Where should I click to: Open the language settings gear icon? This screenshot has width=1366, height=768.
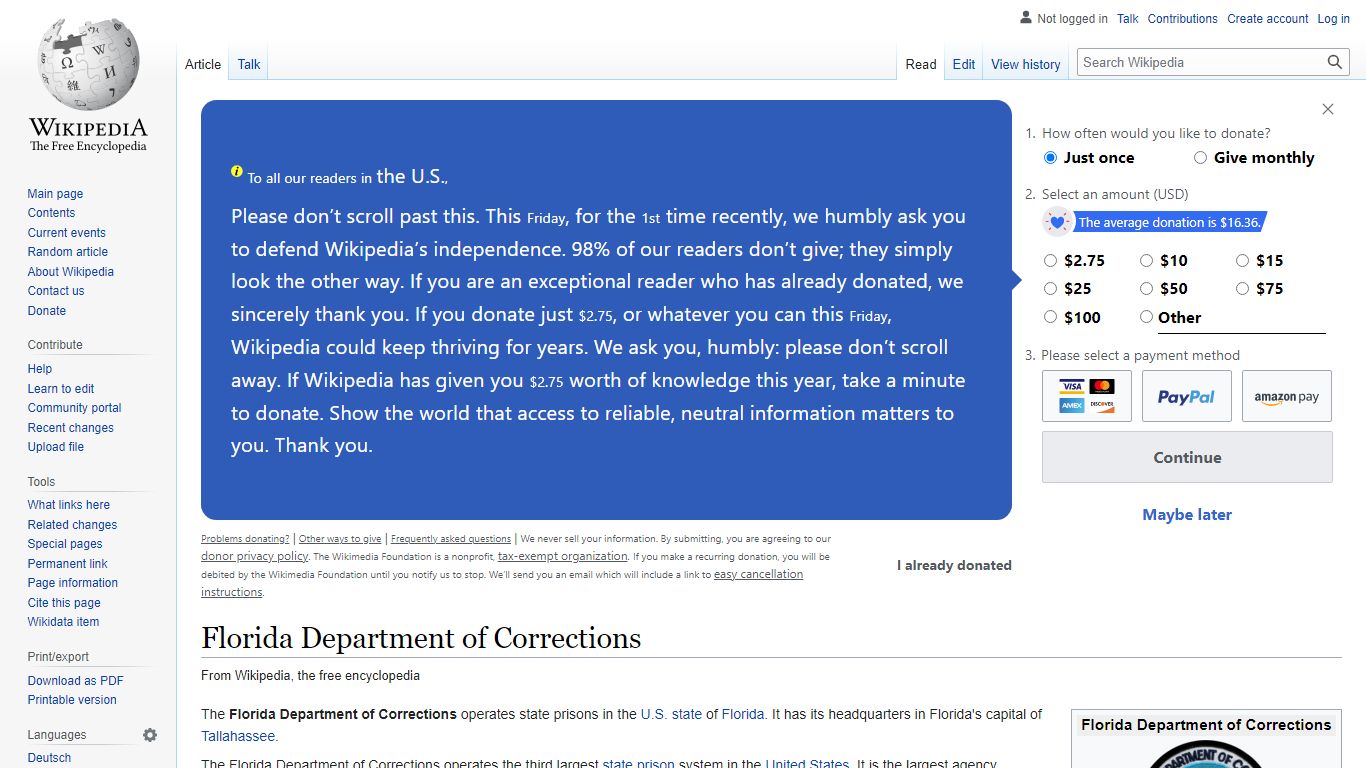150,735
